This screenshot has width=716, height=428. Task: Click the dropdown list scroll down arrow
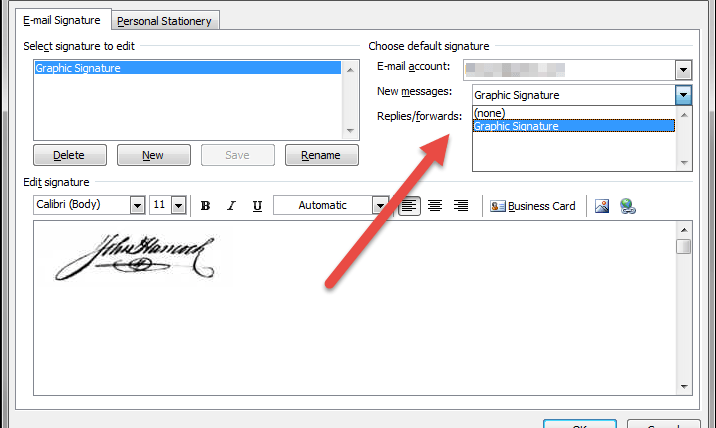click(x=684, y=163)
